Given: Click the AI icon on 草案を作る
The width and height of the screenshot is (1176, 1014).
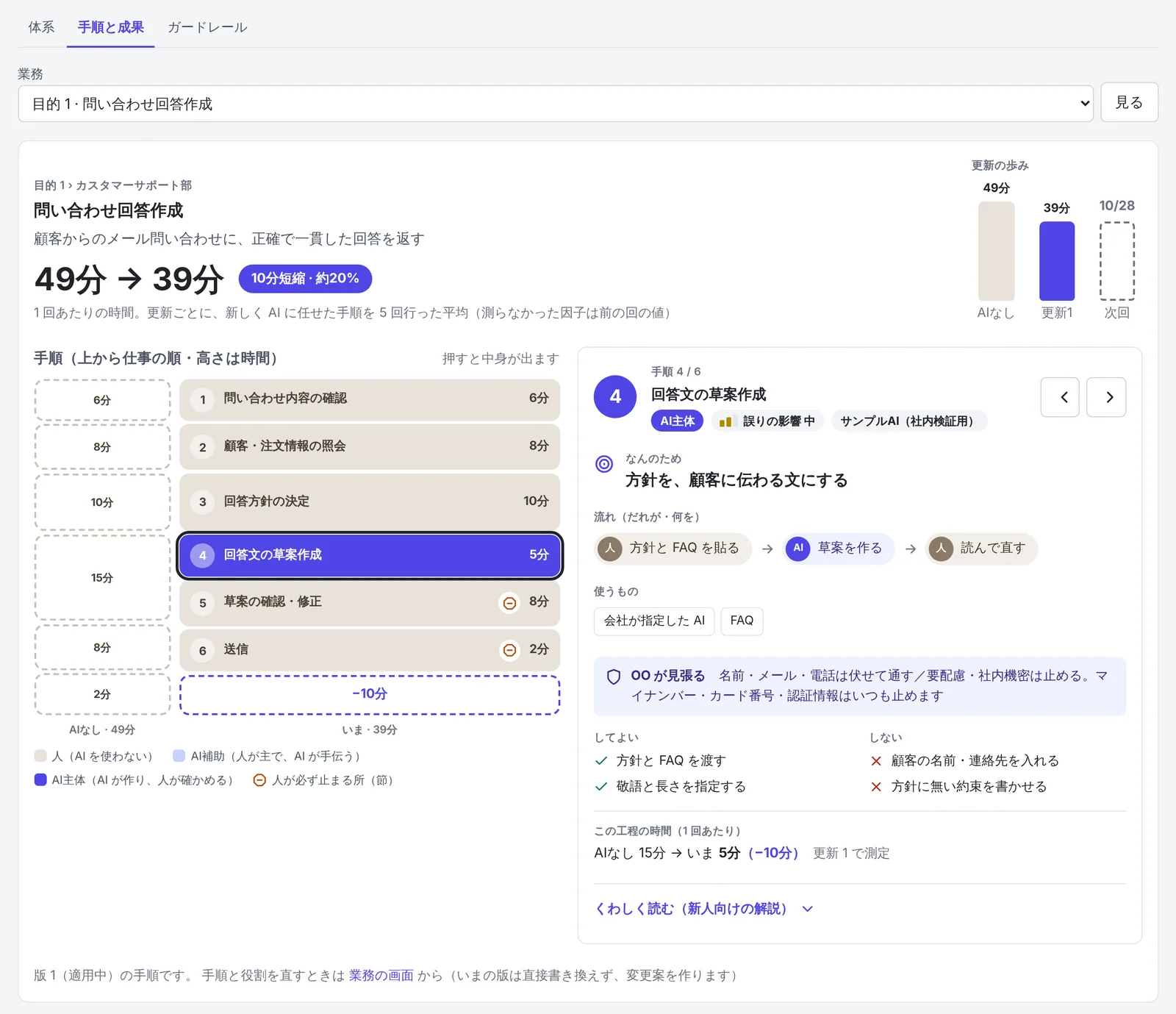Looking at the screenshot, I should click(x=798, y=548).
